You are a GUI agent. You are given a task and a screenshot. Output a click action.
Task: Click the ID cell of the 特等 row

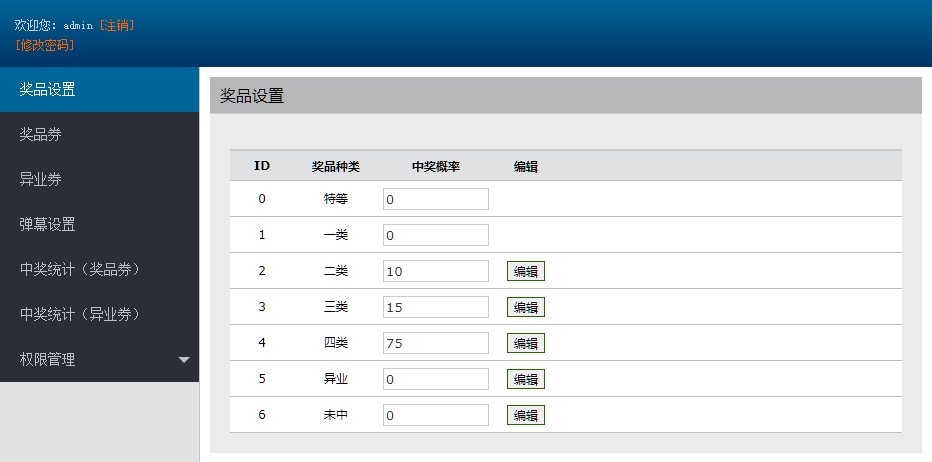(262, 199)
